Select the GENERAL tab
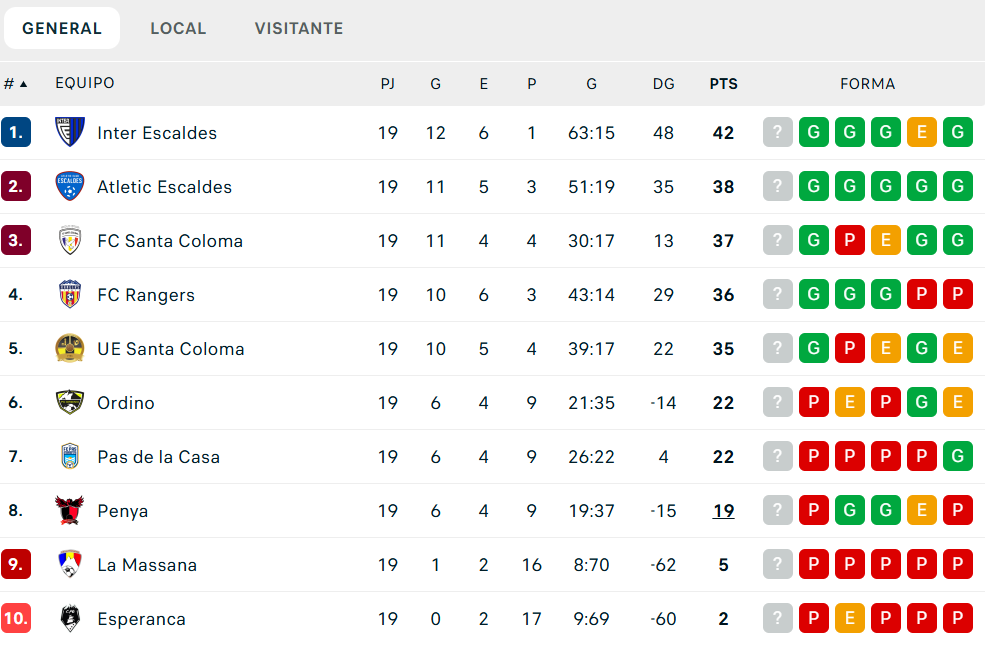 pyautogui.click(x=61, y=27)
